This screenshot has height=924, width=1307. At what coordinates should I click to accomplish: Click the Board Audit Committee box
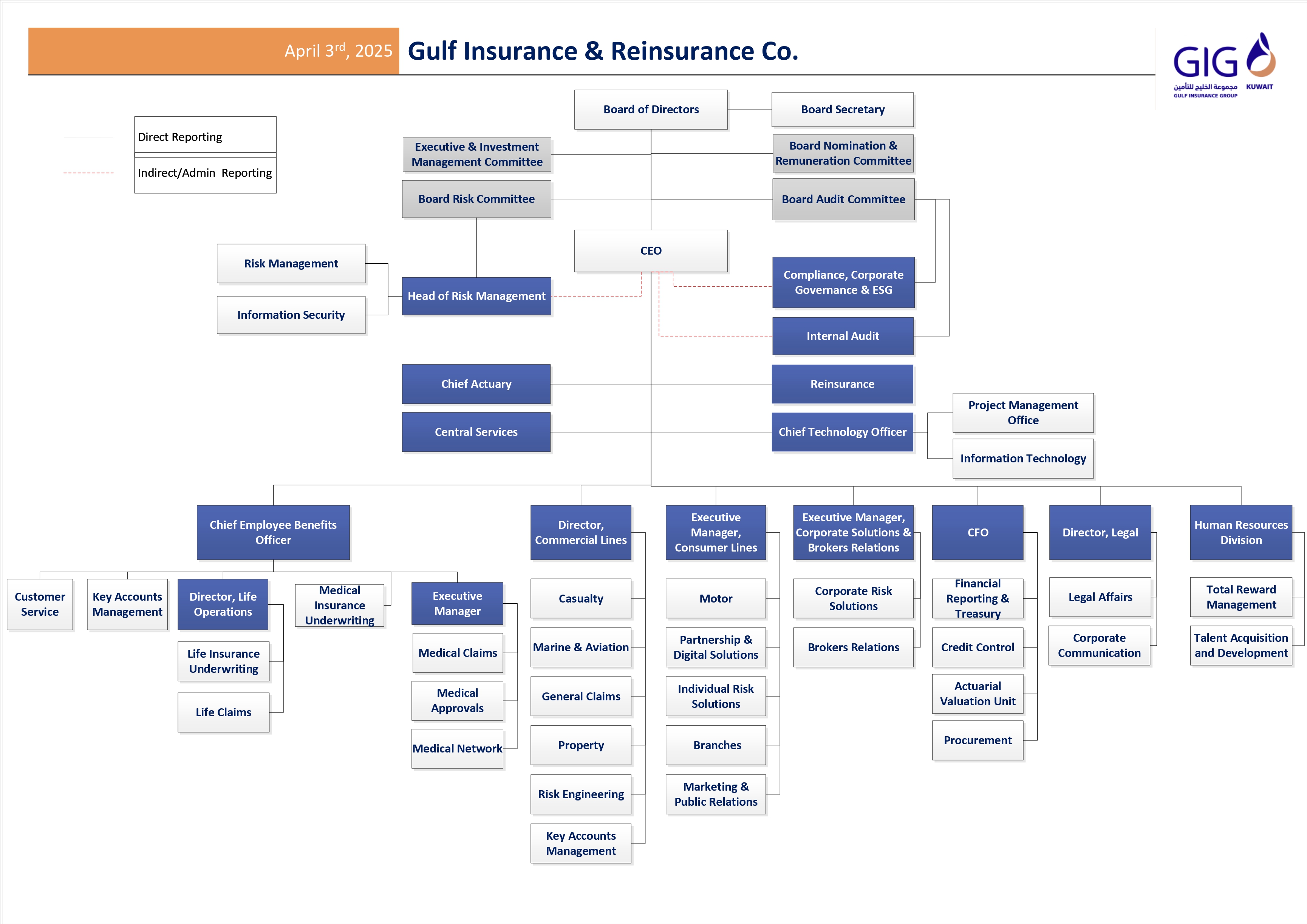(843, 199)
